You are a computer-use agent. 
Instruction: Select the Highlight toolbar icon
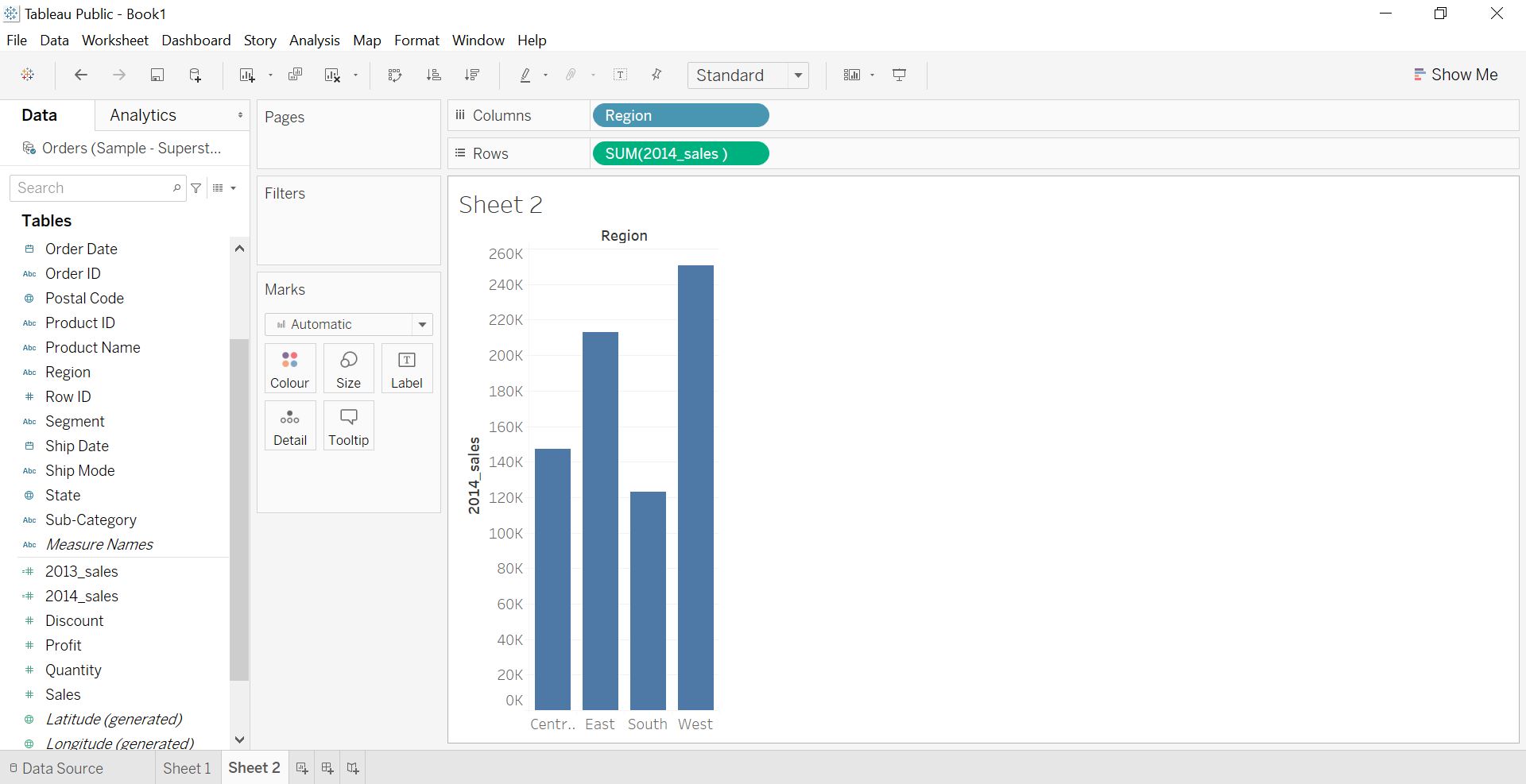(525, 75)
